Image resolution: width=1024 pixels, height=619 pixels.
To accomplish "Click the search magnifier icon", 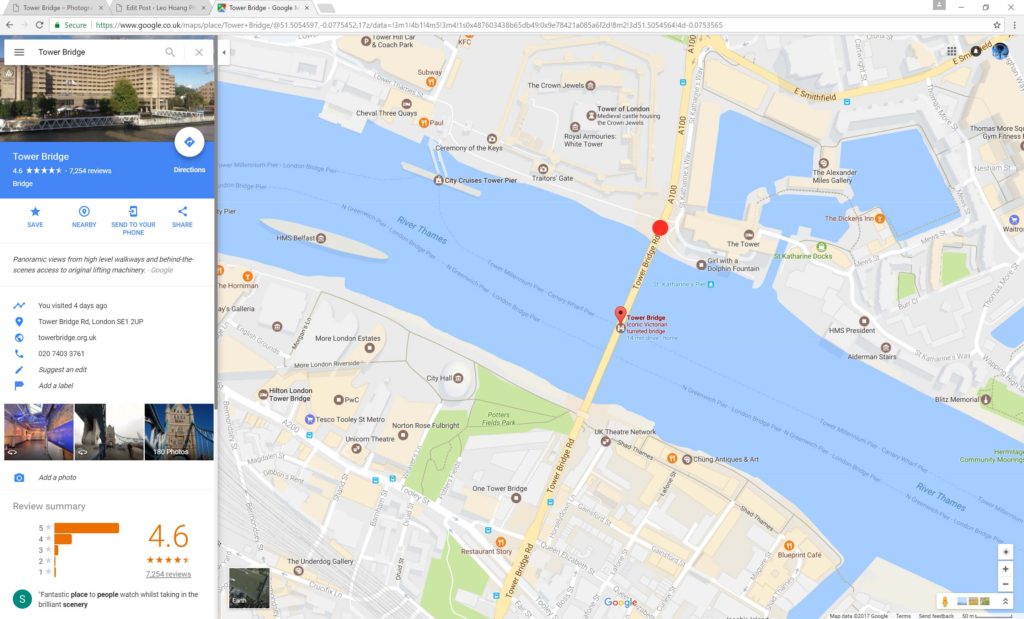I will tap(170, 52).
